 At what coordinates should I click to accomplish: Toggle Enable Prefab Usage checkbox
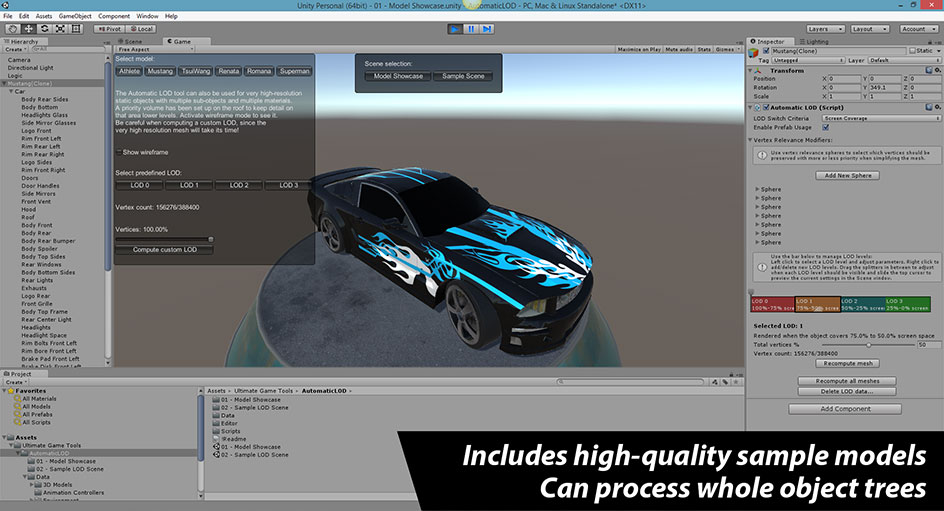point(826,127)
